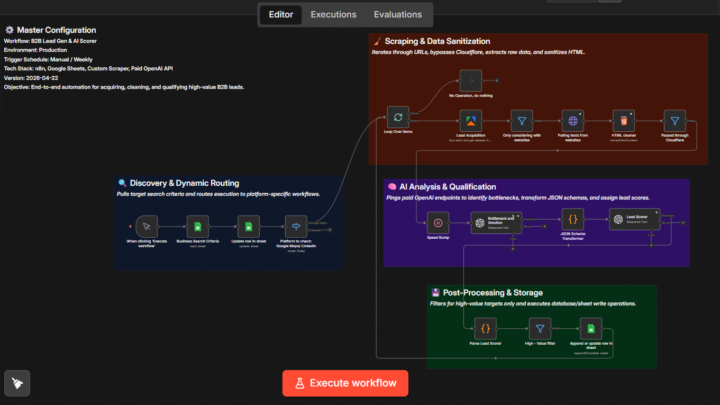Click the tidy-up broom button

point(17,383)
